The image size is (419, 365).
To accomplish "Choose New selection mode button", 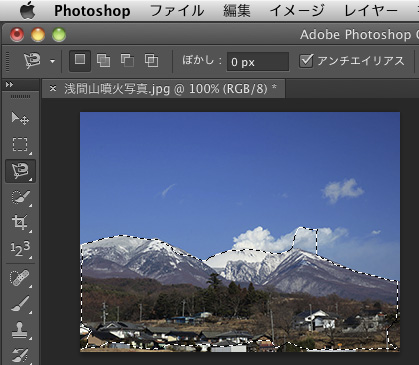I will click(x=80, y=61).
